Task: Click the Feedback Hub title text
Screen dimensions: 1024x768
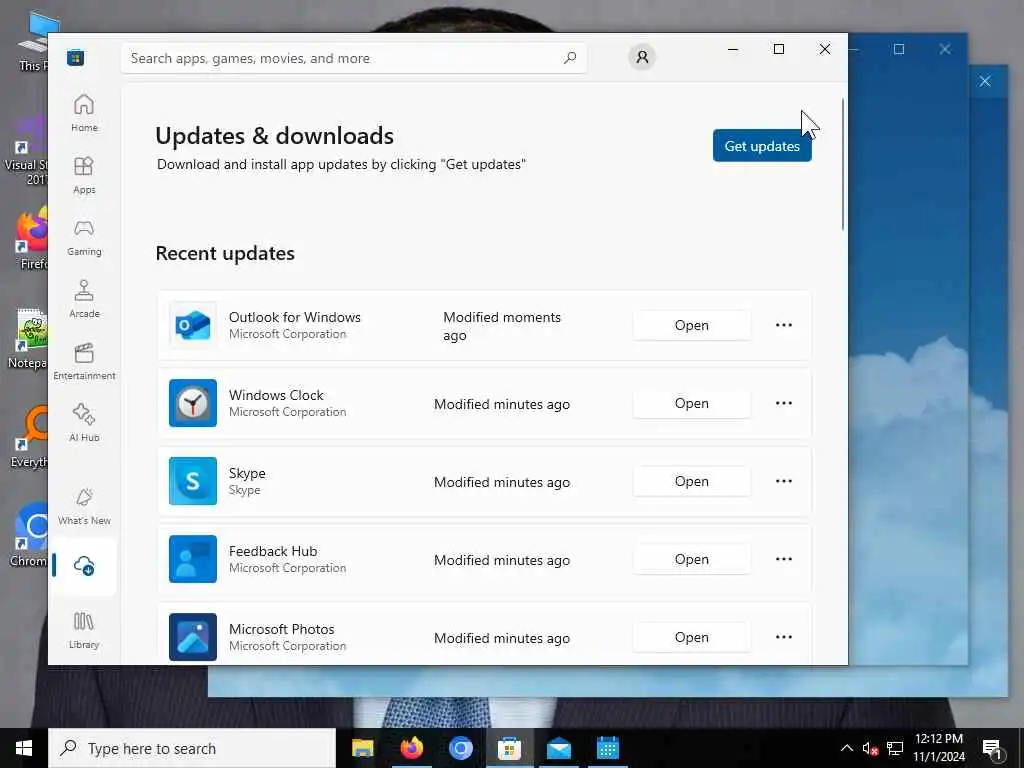Action: pyautogui.click(x=273, y=551)
